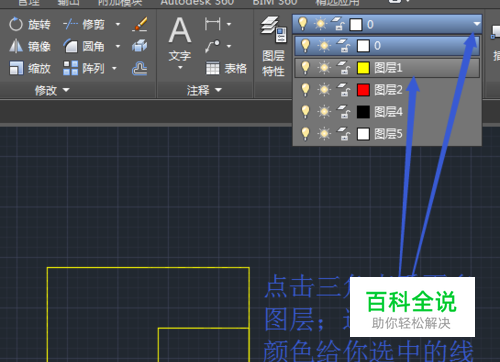Image resolution: width=500 pixels, height=362 pixels.
Task: Select the Fillet (圆角) tool
Action: point(84,46)
